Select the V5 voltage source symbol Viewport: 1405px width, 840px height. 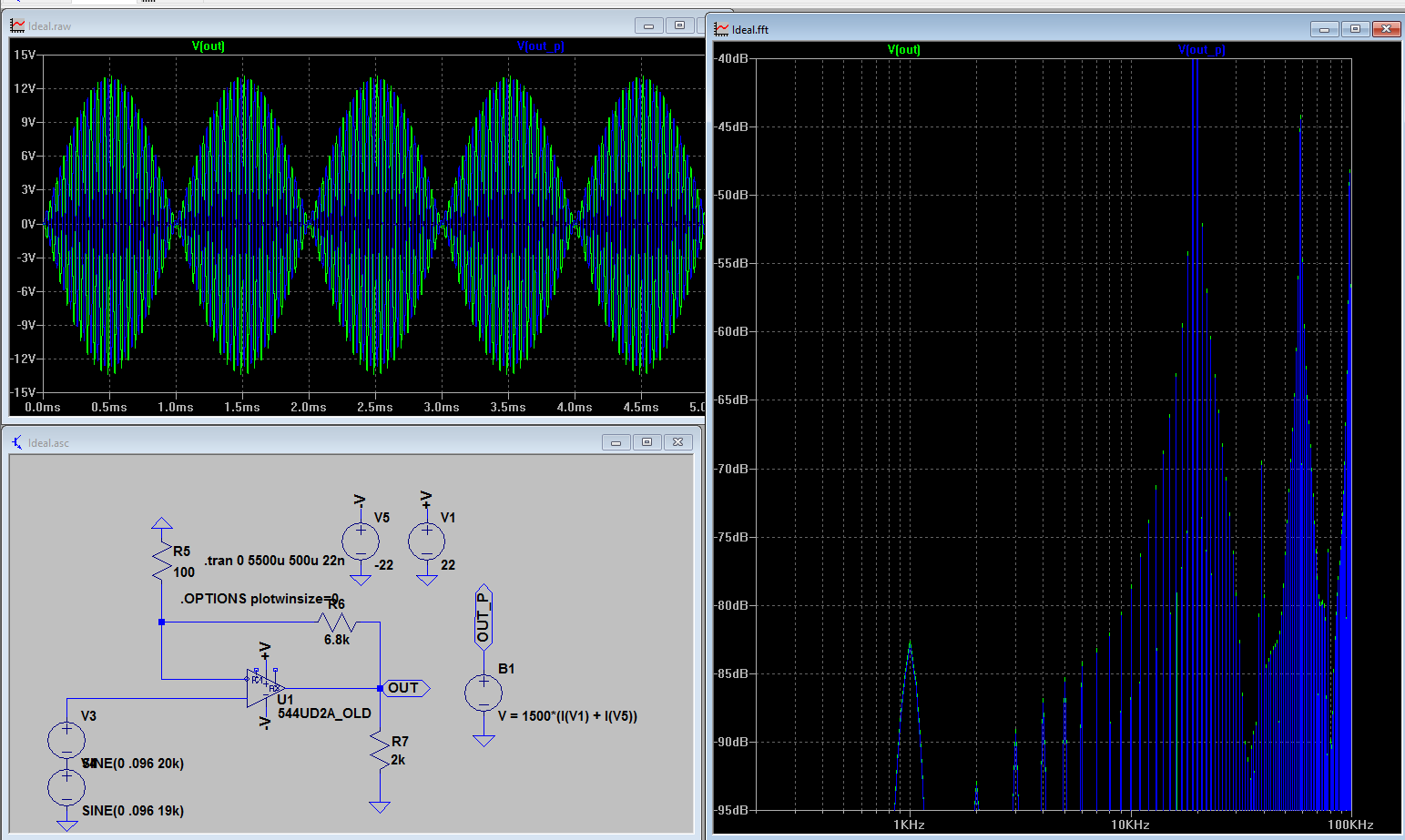(x=361, y=541)
